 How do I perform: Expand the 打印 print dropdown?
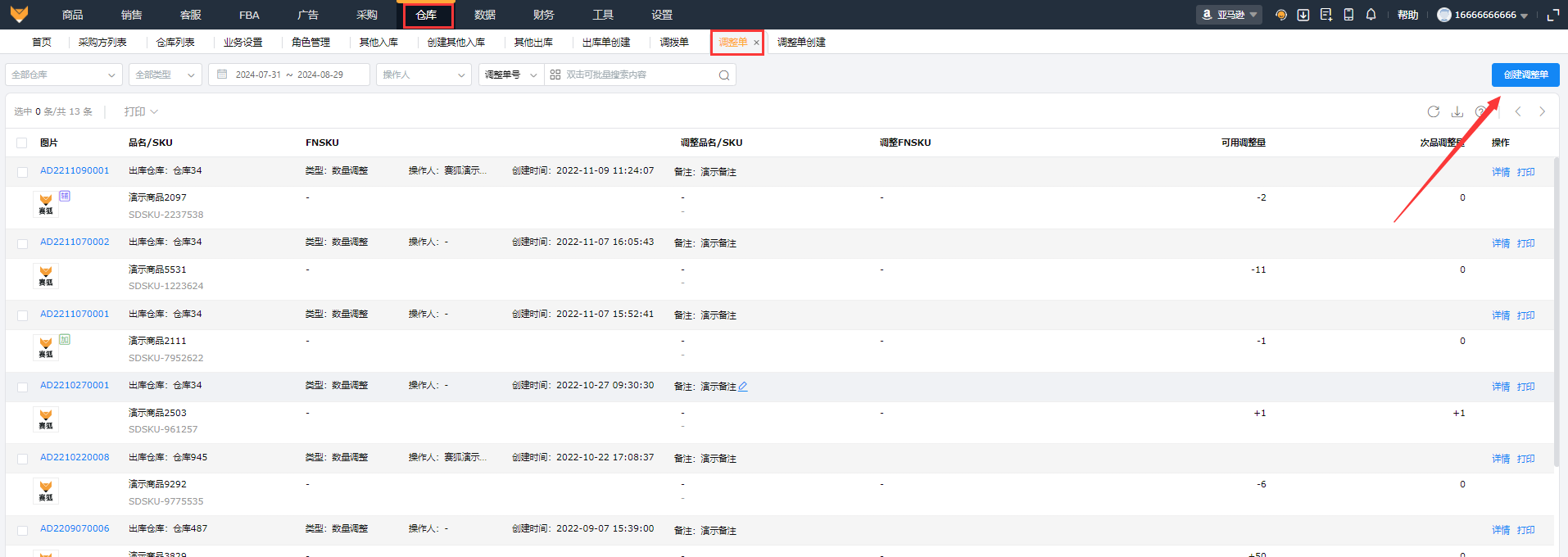click(x=141, y=111)
